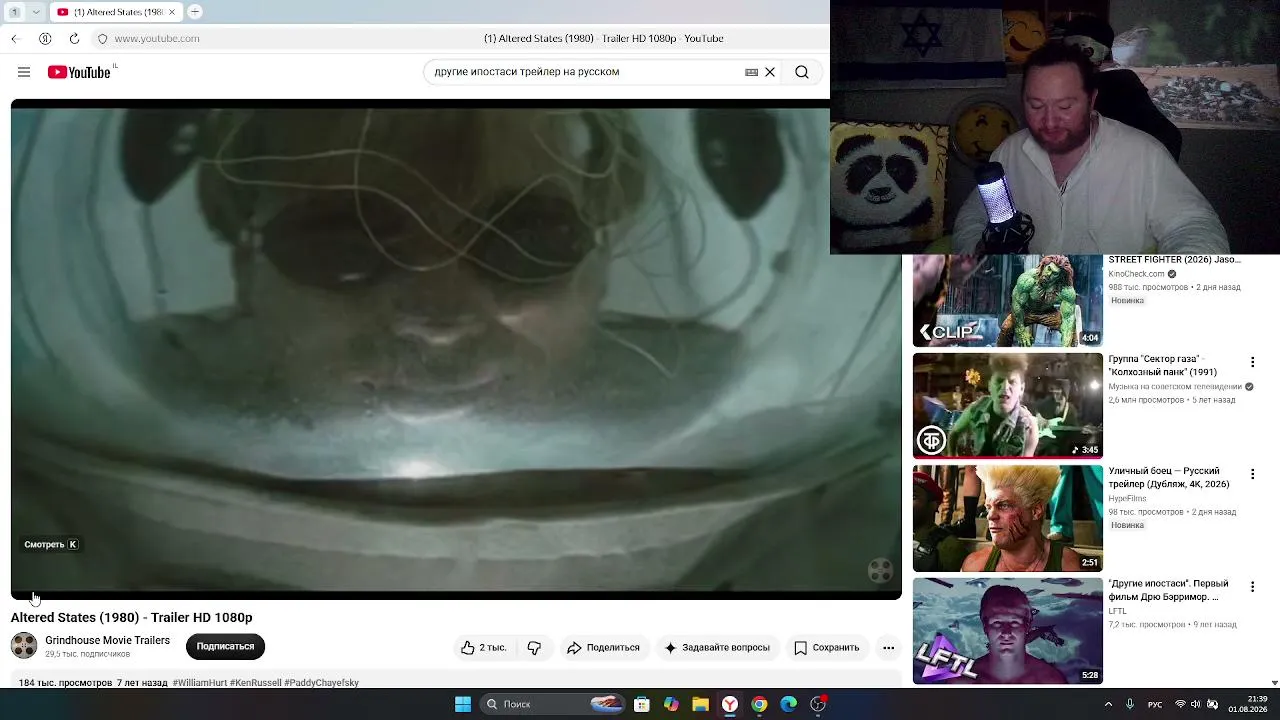The image size is (1280, 720).
Task: Open File Explorer from the taskbar
Action: (701, 704)
